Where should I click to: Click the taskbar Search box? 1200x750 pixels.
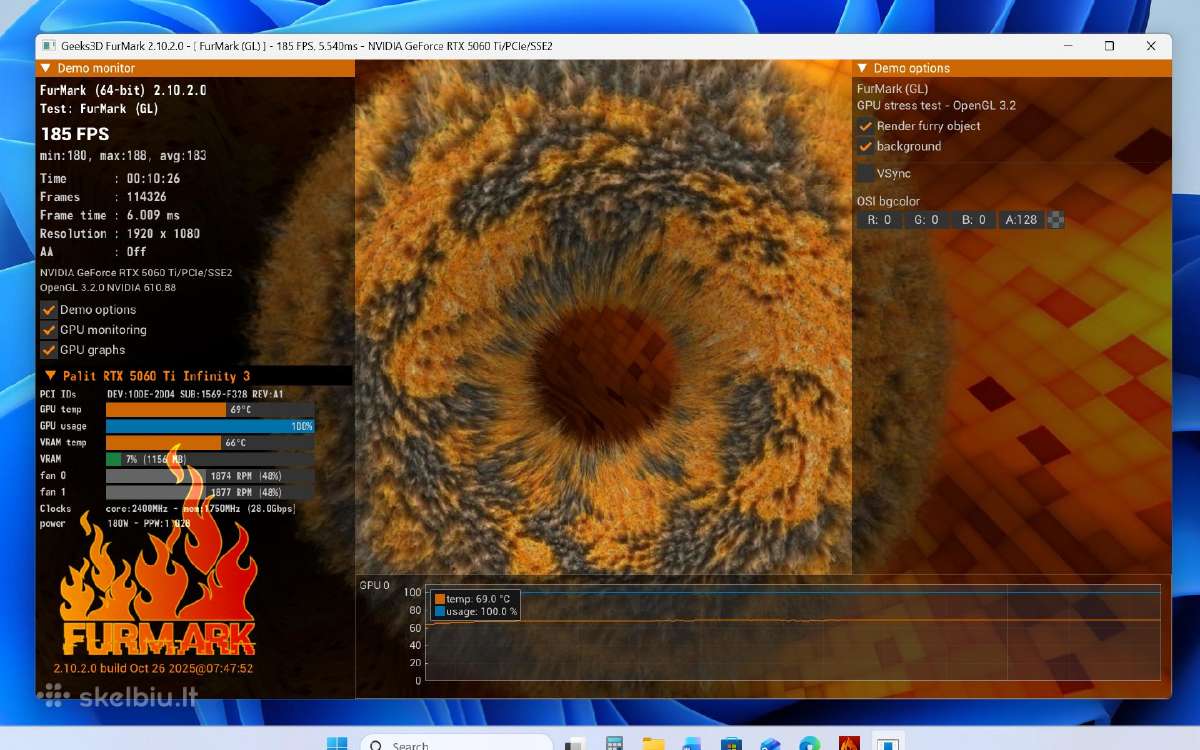click(456, 744)
